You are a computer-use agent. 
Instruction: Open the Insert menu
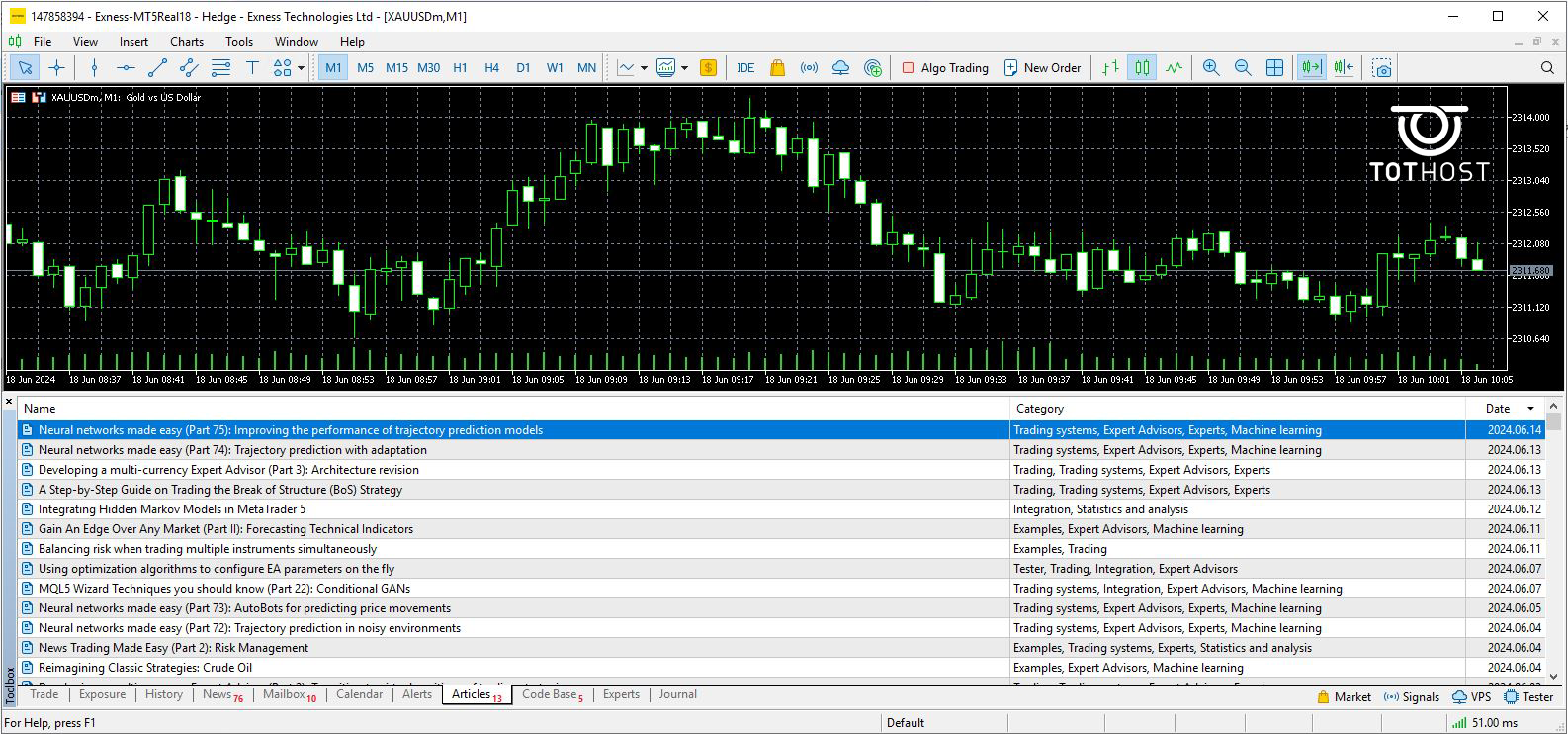133,42
